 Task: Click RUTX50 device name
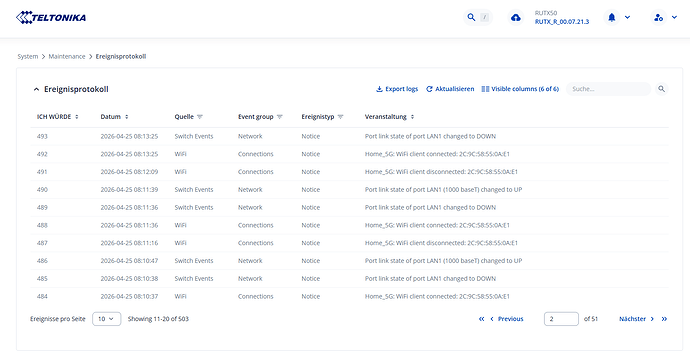pyautogui.click(x=546, y=13)
